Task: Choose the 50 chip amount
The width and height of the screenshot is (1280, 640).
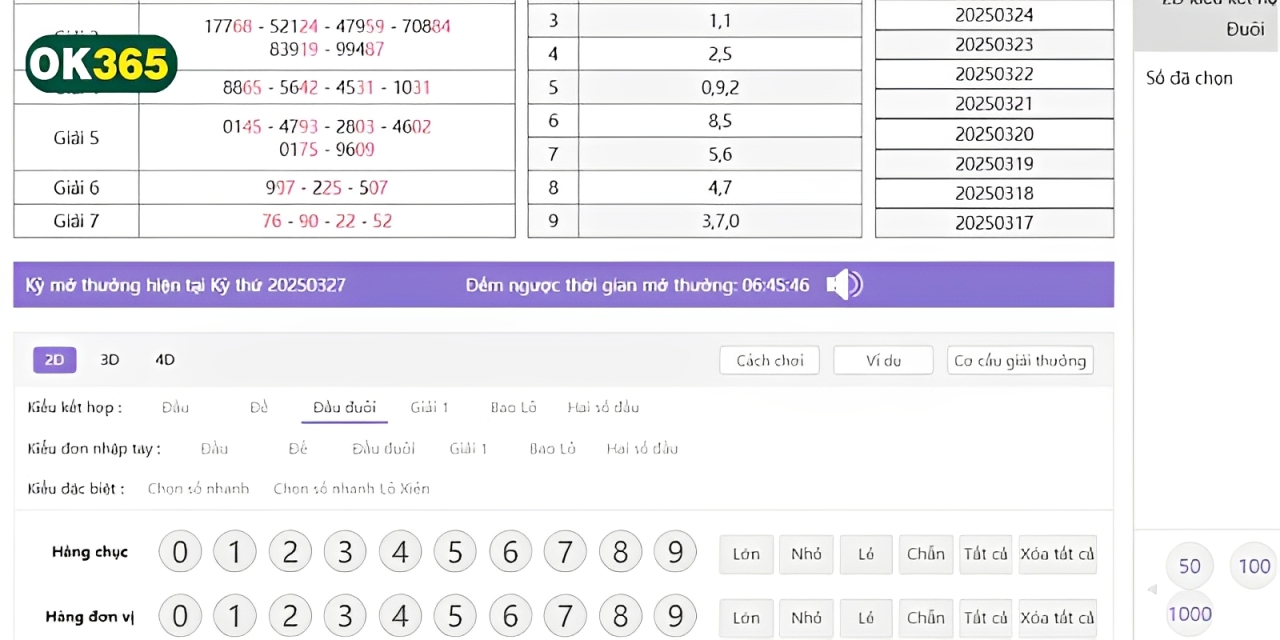Action: 1189,566
